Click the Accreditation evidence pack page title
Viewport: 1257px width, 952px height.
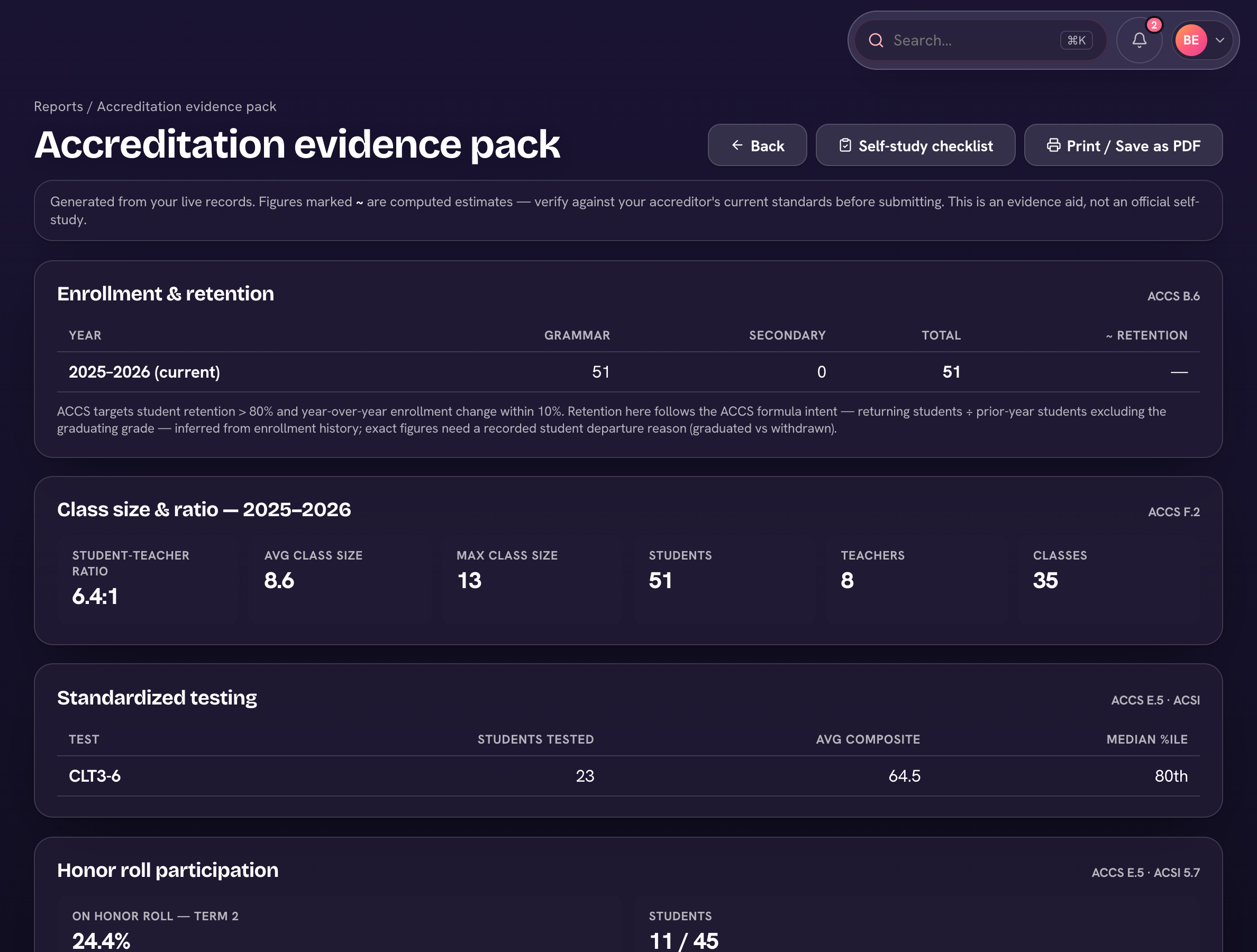pyautogui.click(x=297, y=144)
